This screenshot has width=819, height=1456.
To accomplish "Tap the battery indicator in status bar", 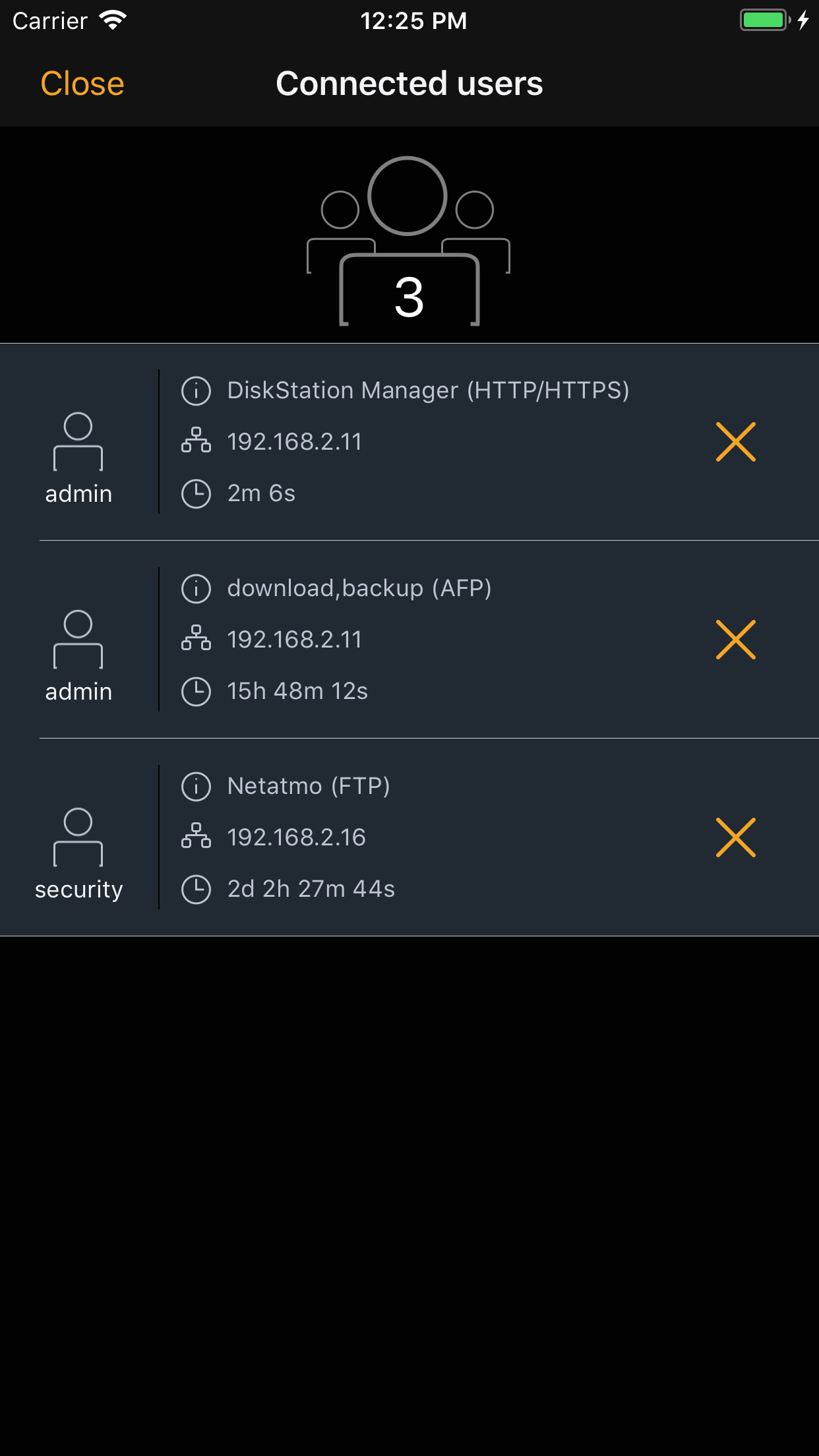I will (765, 20).
